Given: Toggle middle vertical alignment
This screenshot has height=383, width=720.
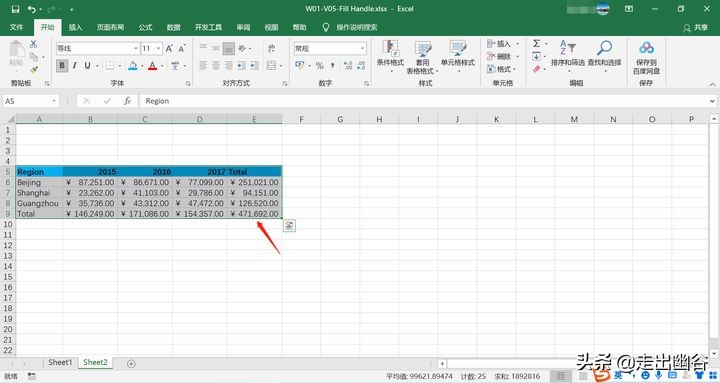Looking at the screenshot, I should click(x=216, y=48).
